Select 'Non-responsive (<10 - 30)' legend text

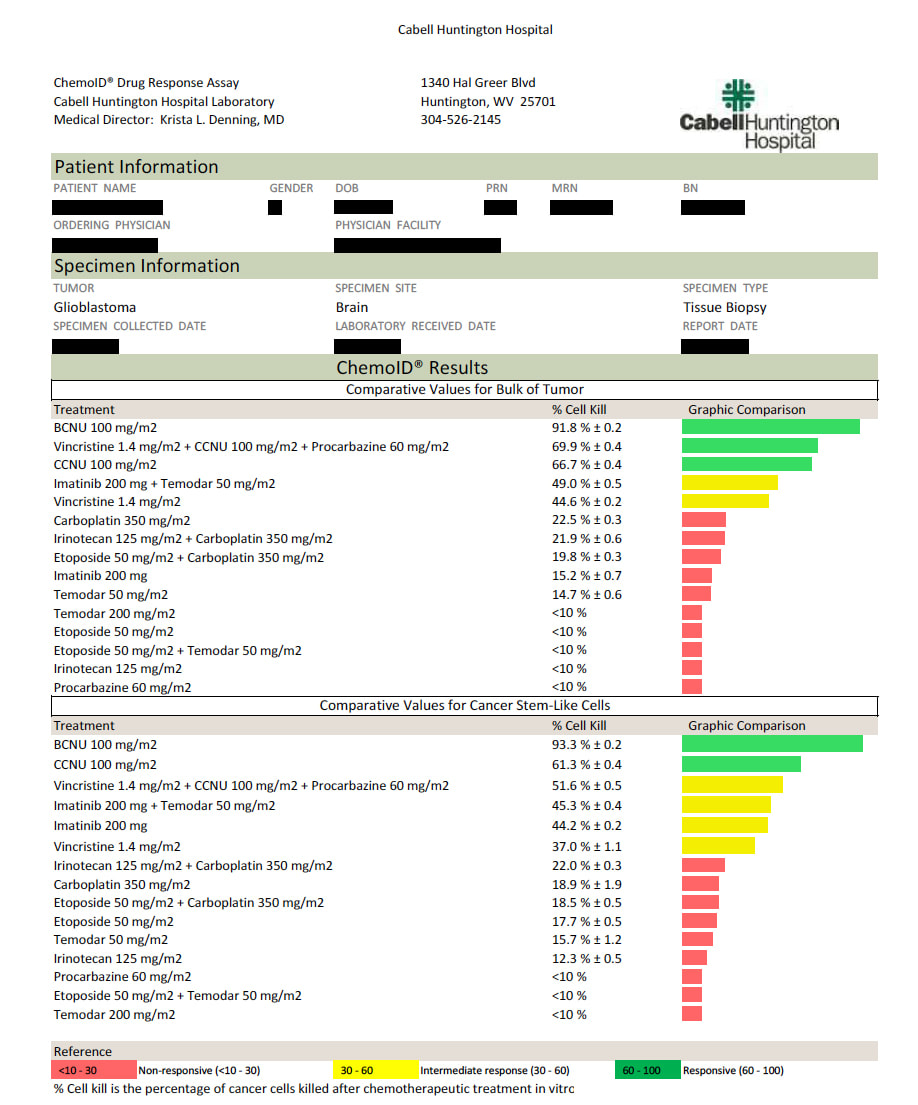click(x=199, y=1070)
